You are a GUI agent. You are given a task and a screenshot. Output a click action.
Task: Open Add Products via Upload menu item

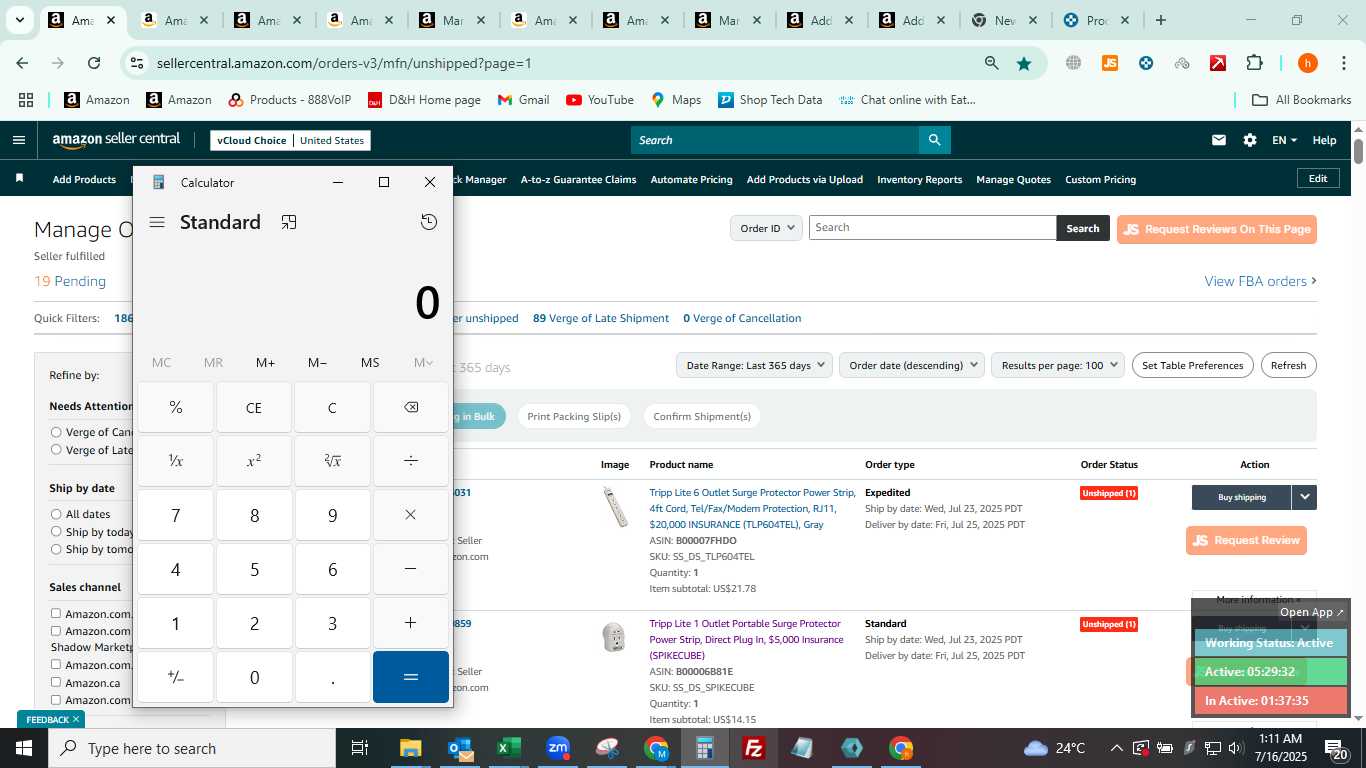point(804,179)
